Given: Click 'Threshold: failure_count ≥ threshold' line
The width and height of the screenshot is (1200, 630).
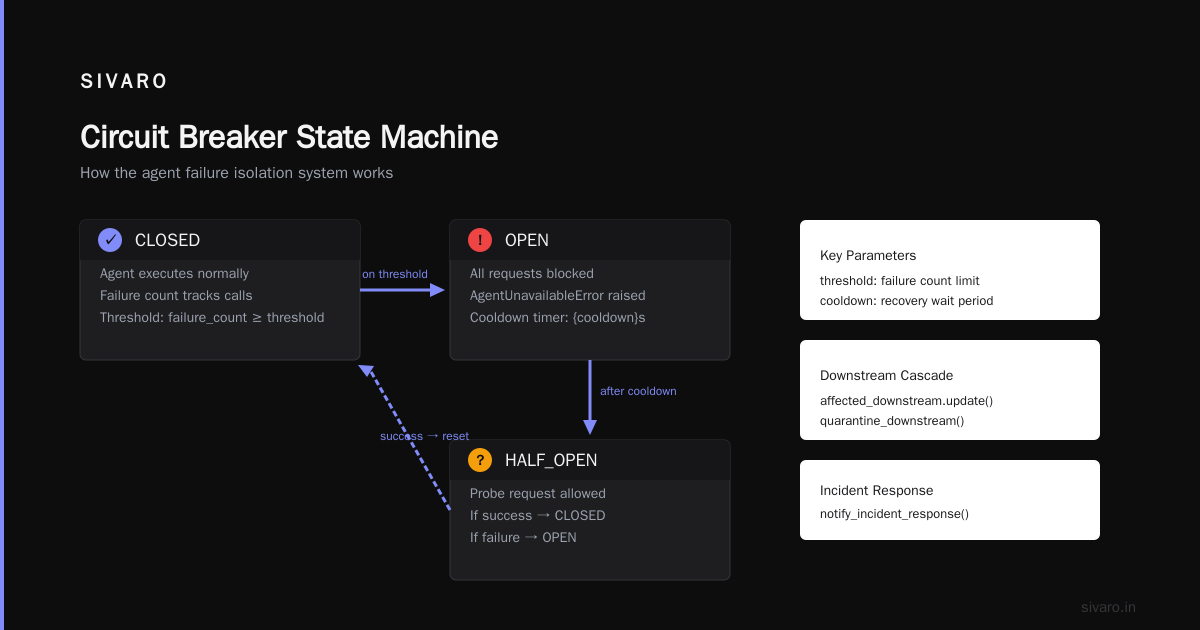Looking at the screenshot, I should (212, 317).
